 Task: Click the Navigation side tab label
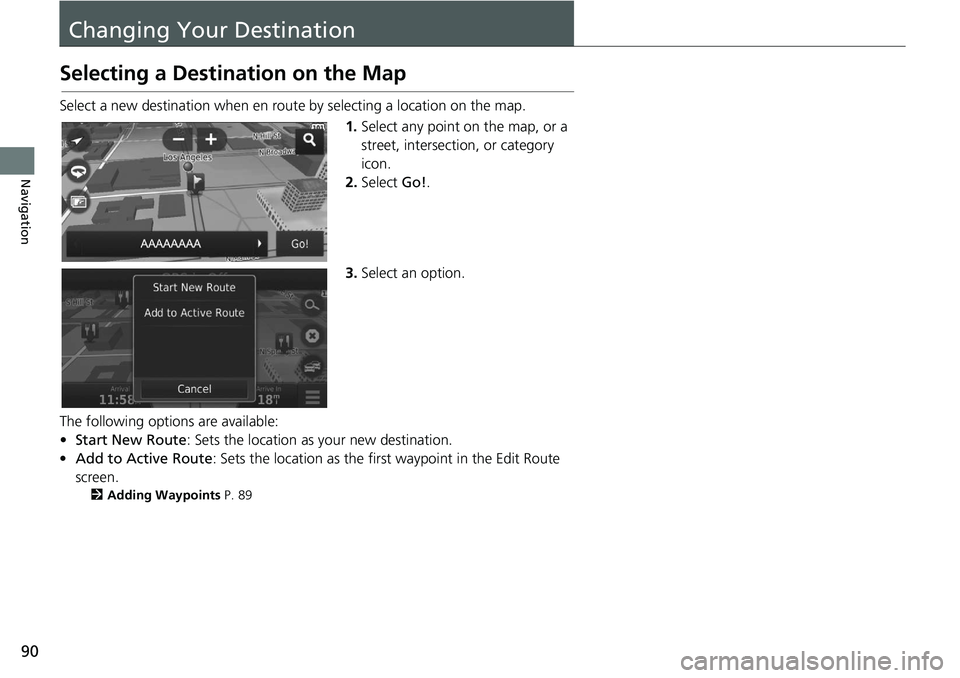click(25, 212)
